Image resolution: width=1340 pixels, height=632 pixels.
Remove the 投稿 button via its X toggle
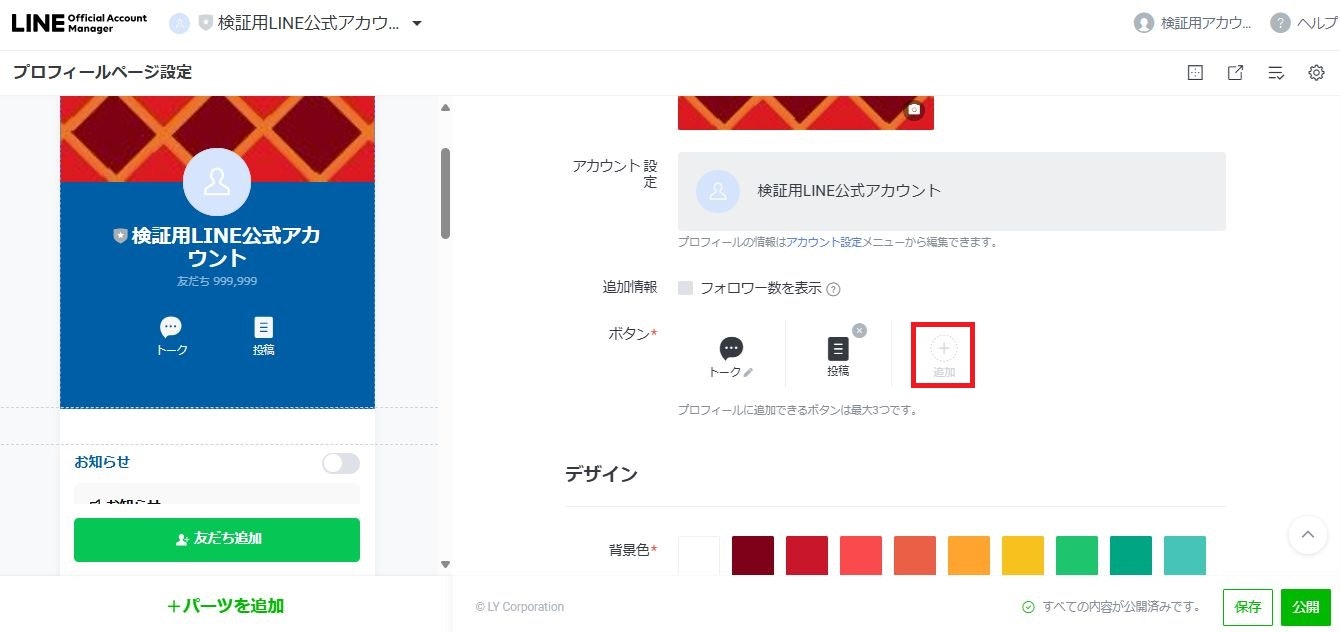[x=858, y=330]
